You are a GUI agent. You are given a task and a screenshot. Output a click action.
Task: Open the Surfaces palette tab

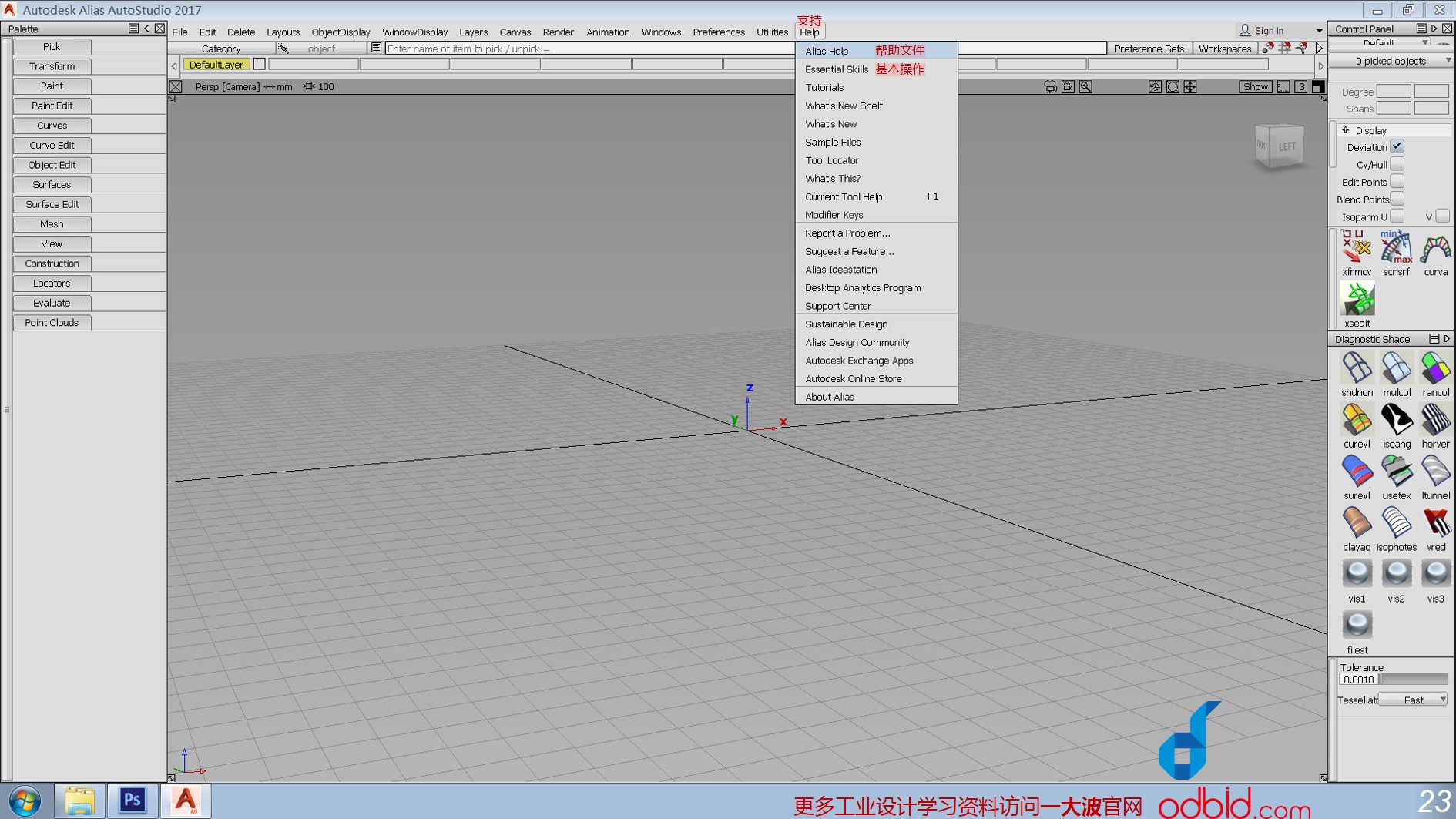52,185
